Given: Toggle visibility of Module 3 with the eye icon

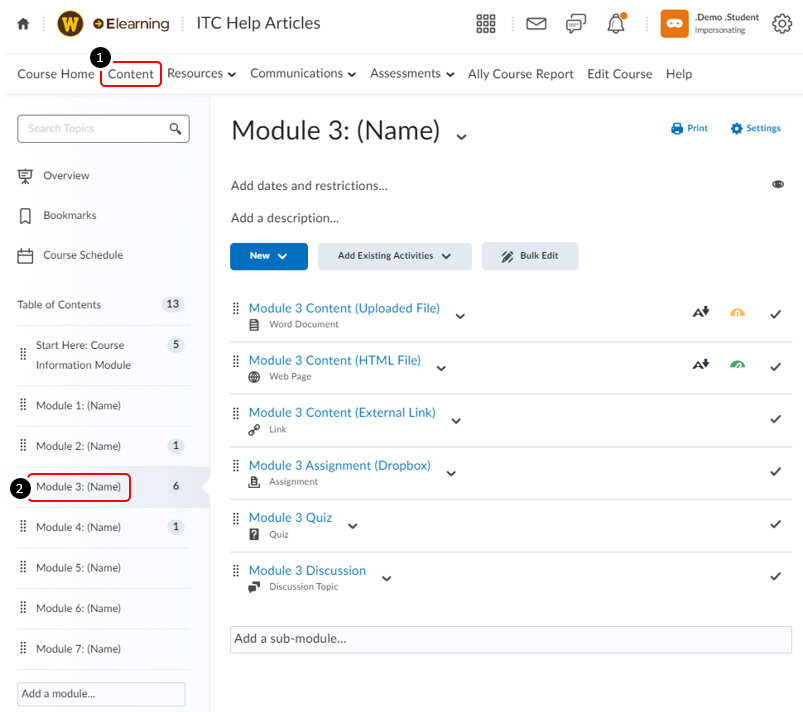Looking at the screenshot, I should [x=778, y=184].
